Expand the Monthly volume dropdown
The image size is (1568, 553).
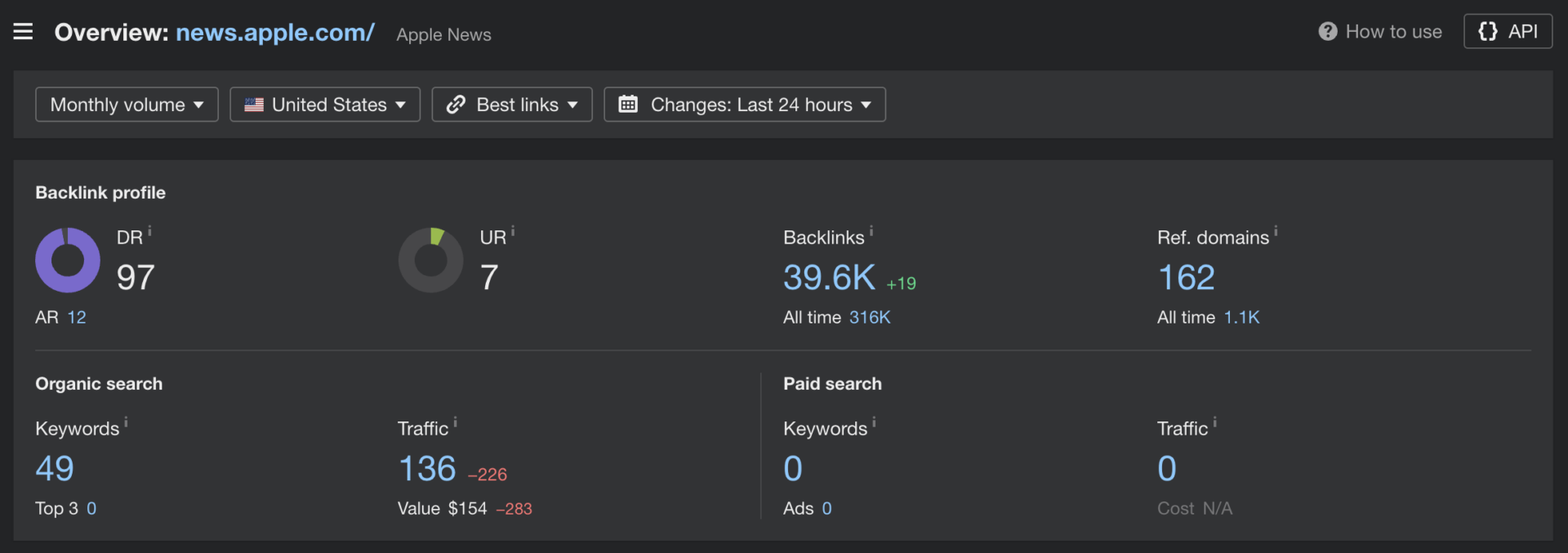click(x=127, y=105)
